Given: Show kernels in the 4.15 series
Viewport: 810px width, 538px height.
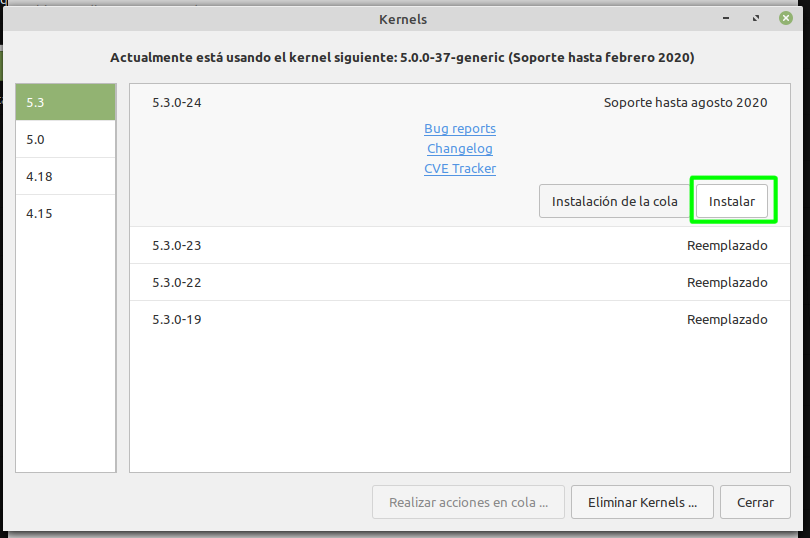Looking at the screenshot, I should pos(65,213).
